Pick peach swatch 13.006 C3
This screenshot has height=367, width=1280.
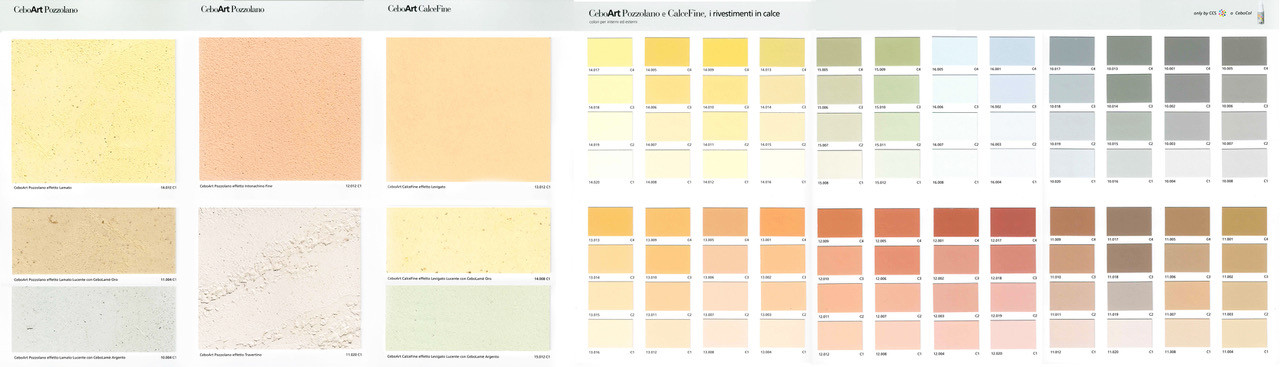tap(726, 260)
